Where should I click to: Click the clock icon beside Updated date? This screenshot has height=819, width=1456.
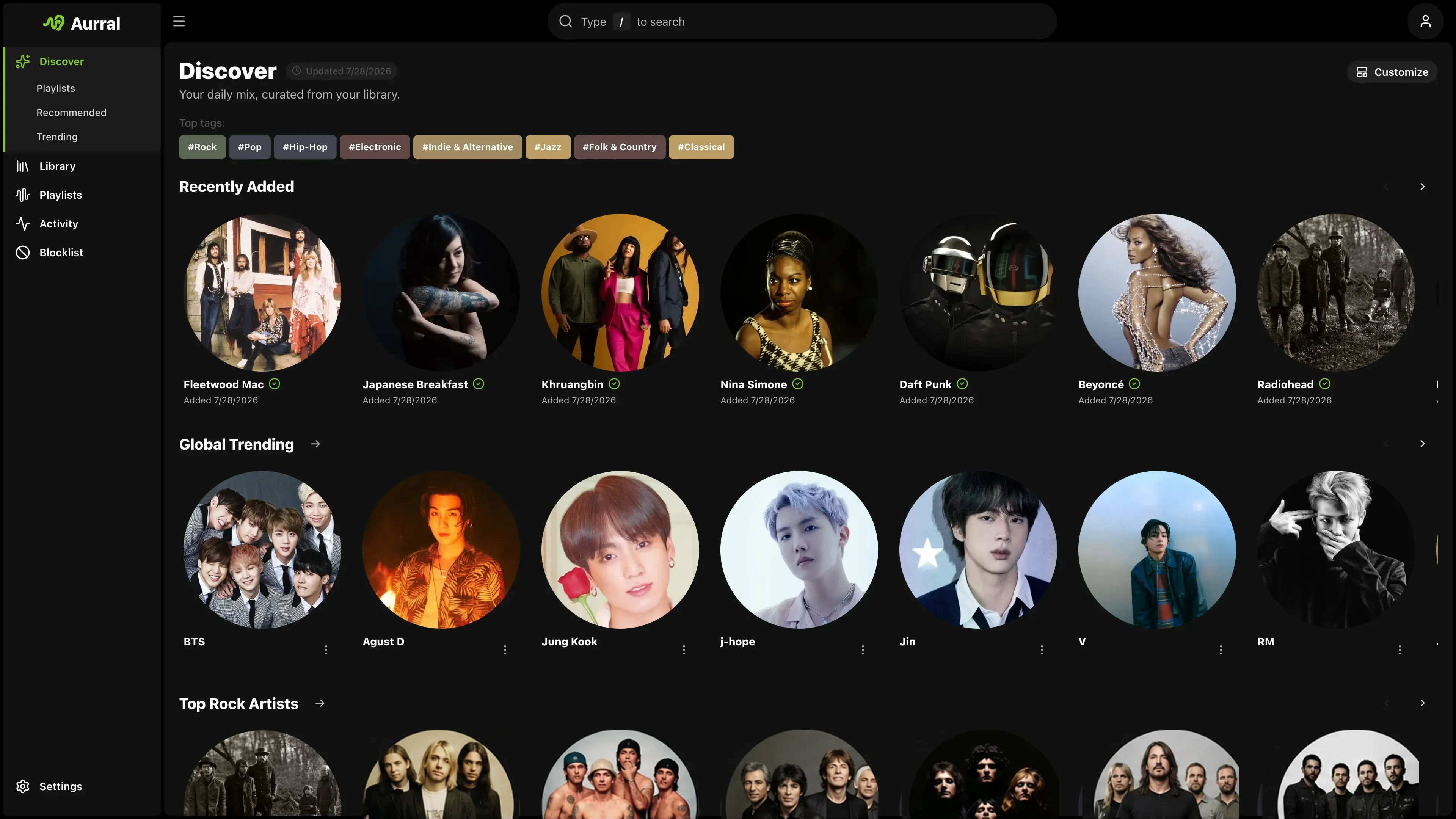click(296, 71)
